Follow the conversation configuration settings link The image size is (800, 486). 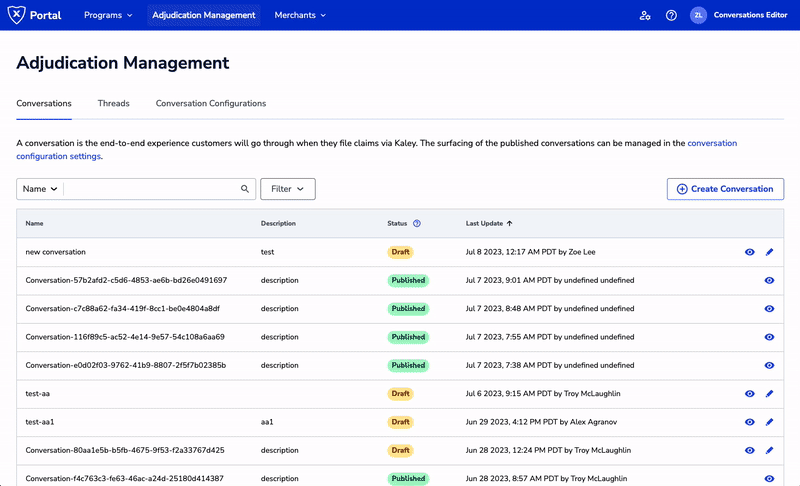coord(711,144)
